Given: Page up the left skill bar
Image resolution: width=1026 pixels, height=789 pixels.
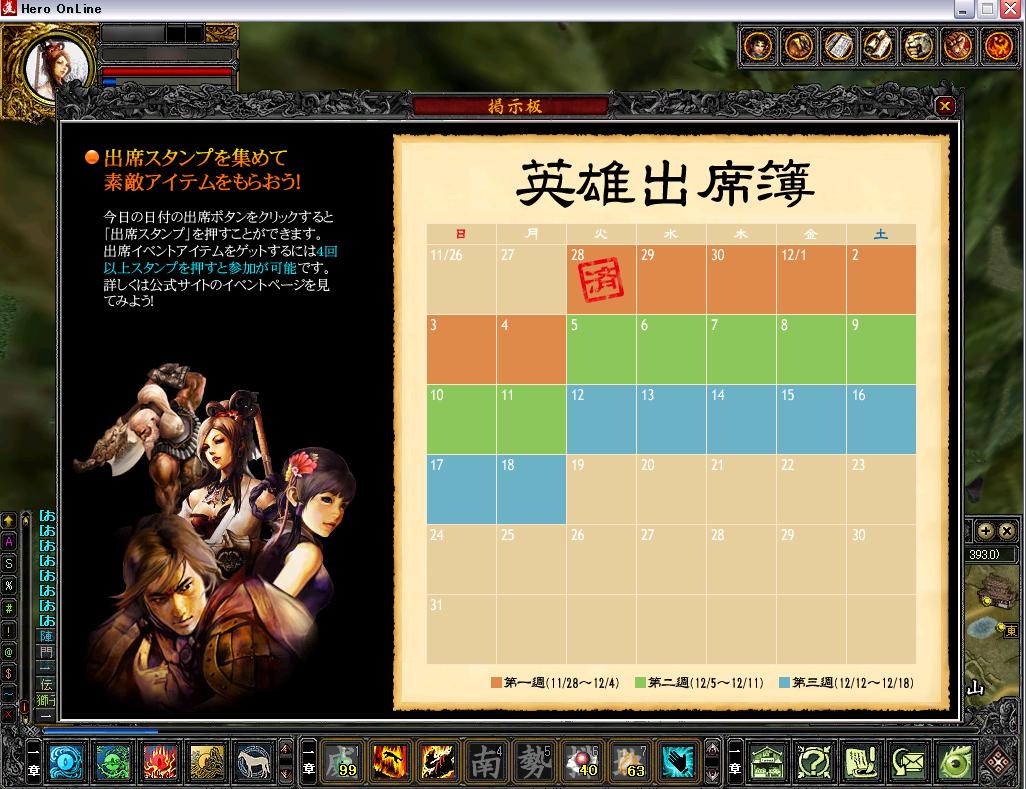Looking at the screenshot, I should [286, 750].
